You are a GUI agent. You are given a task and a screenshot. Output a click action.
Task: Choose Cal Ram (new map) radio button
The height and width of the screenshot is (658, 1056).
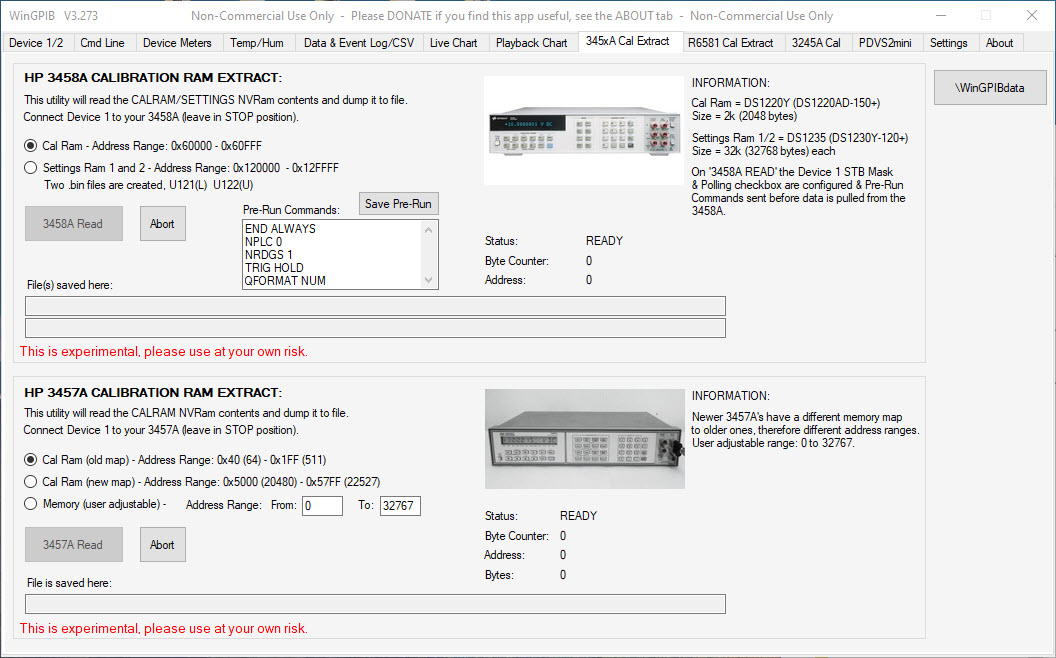pos(32,482)
